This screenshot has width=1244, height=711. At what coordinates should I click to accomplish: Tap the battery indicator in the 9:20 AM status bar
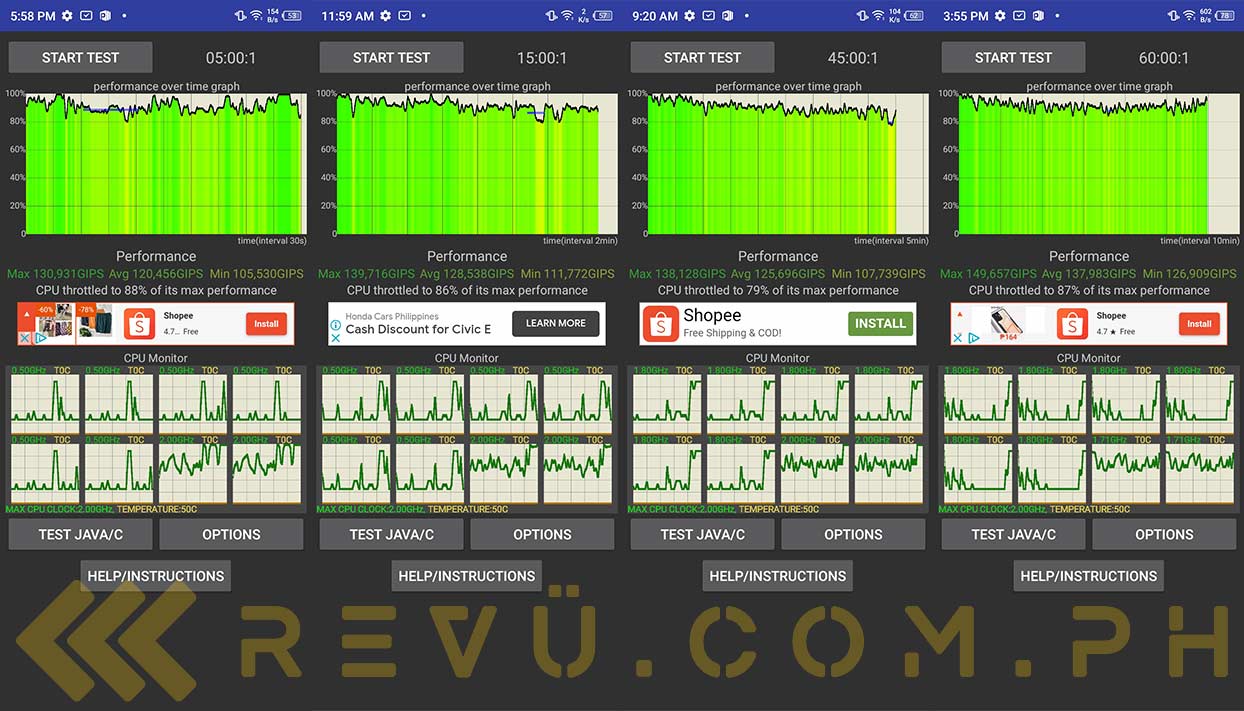click(916, 16)
